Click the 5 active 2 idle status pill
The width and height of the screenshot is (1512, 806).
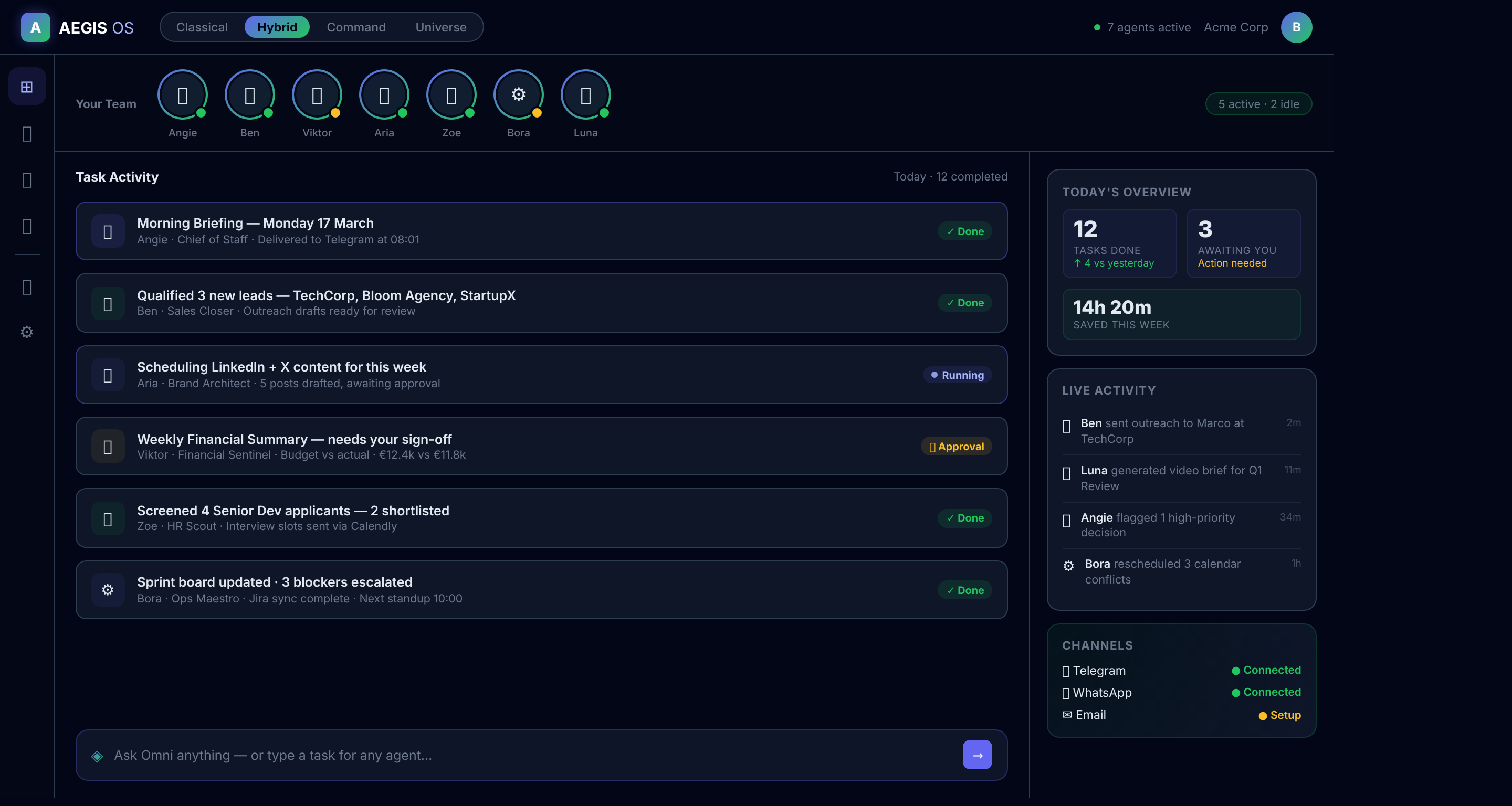tap(1258, 104)
